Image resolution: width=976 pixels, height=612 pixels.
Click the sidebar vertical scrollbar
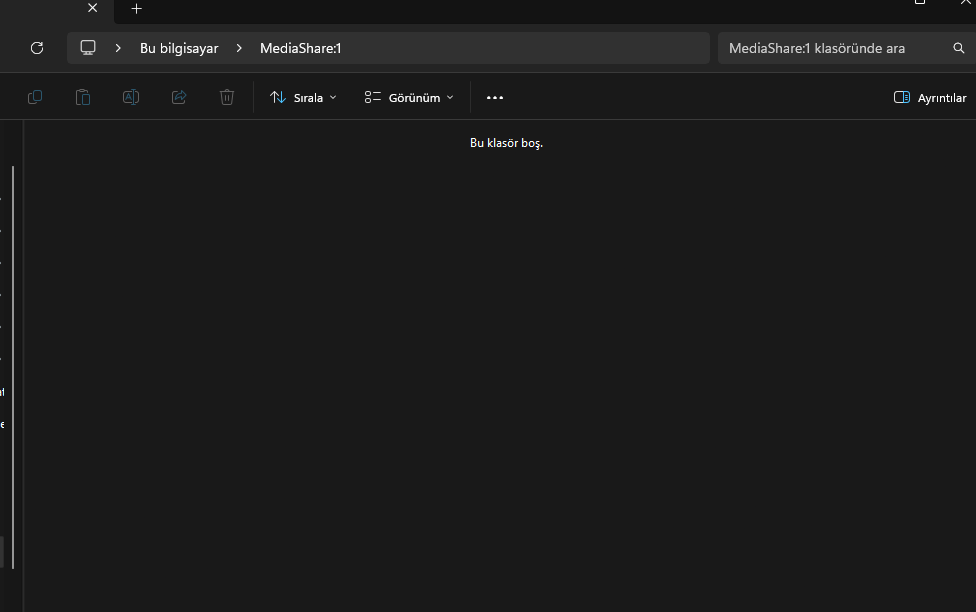click(13, 367)
